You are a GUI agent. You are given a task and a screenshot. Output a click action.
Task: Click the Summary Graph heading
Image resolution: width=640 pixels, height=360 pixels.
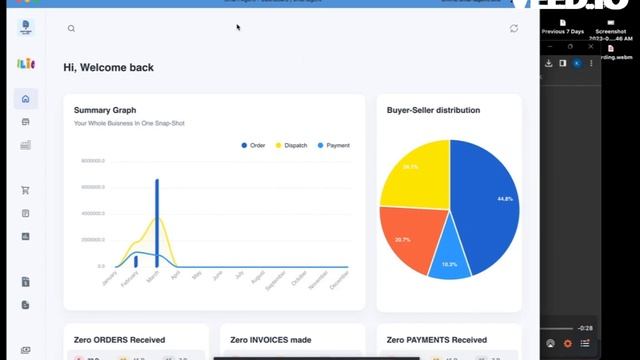[105, 110]
